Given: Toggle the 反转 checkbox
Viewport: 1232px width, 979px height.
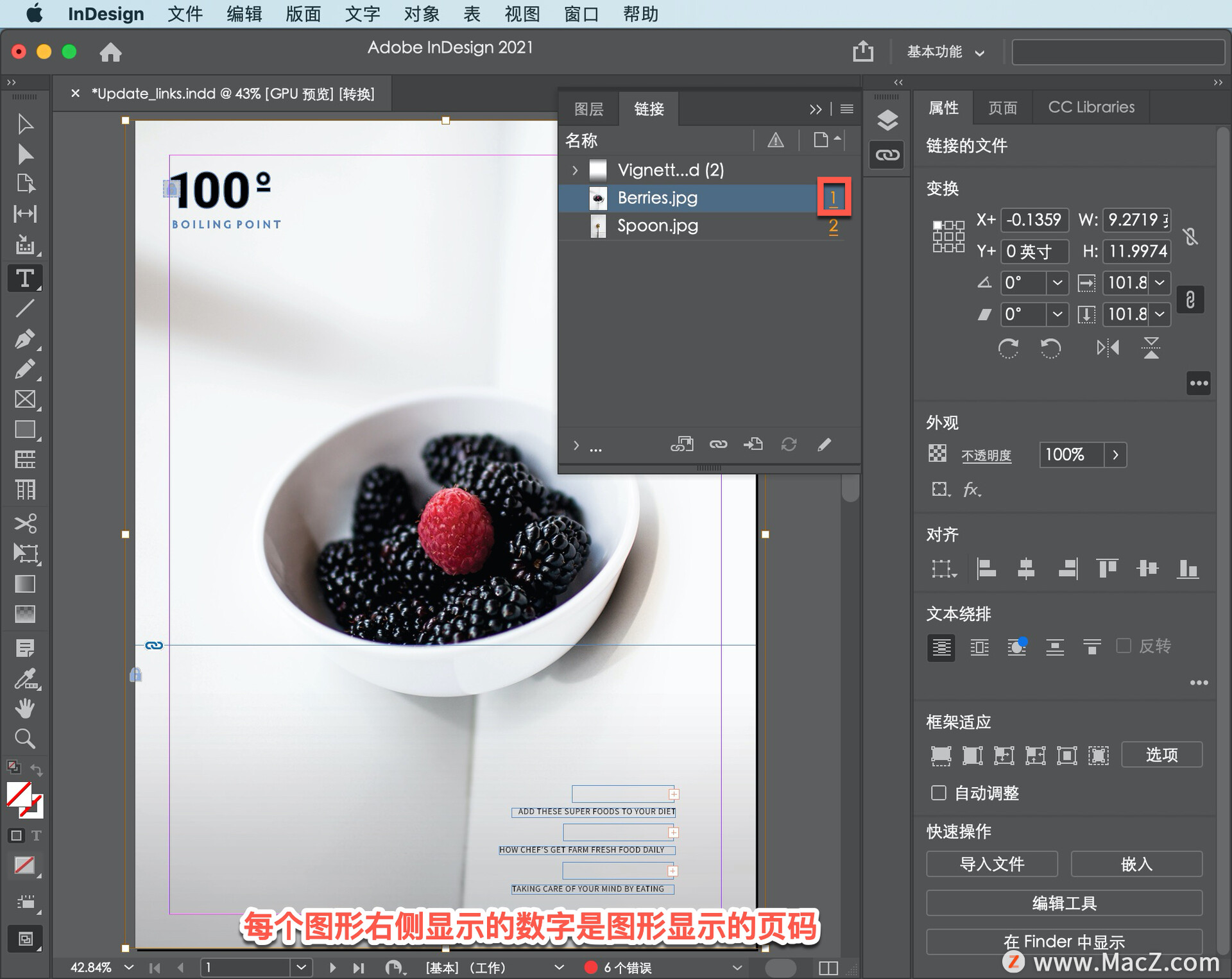Looking at the screenshot, I should point(1124,645).
